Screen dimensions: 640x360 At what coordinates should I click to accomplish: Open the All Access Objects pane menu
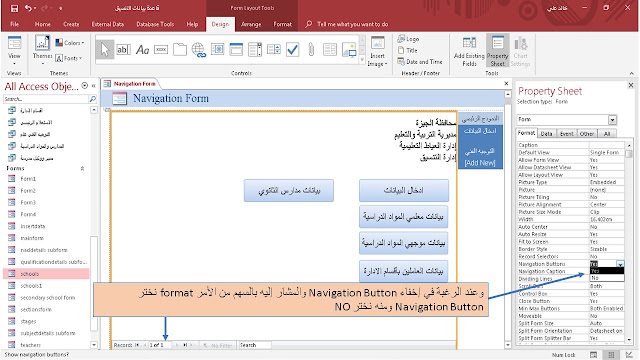tap(84, 86)
